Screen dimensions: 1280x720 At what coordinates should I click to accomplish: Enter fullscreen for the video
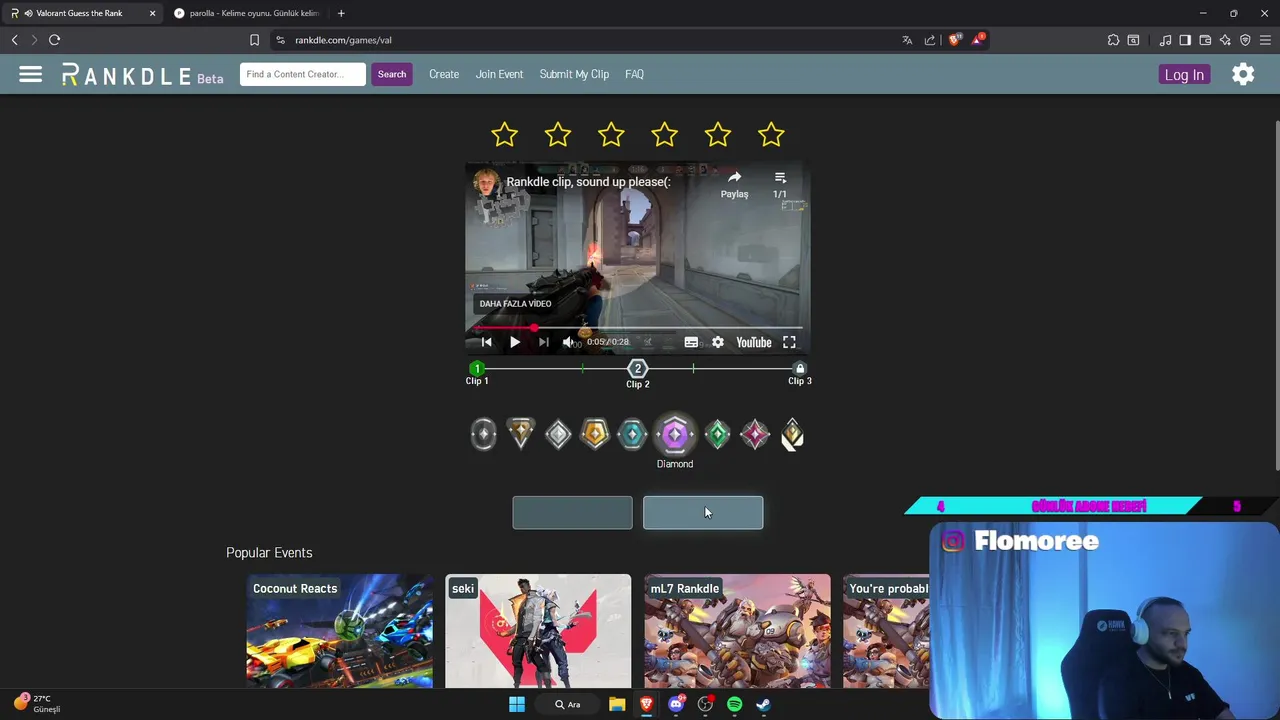789,342
